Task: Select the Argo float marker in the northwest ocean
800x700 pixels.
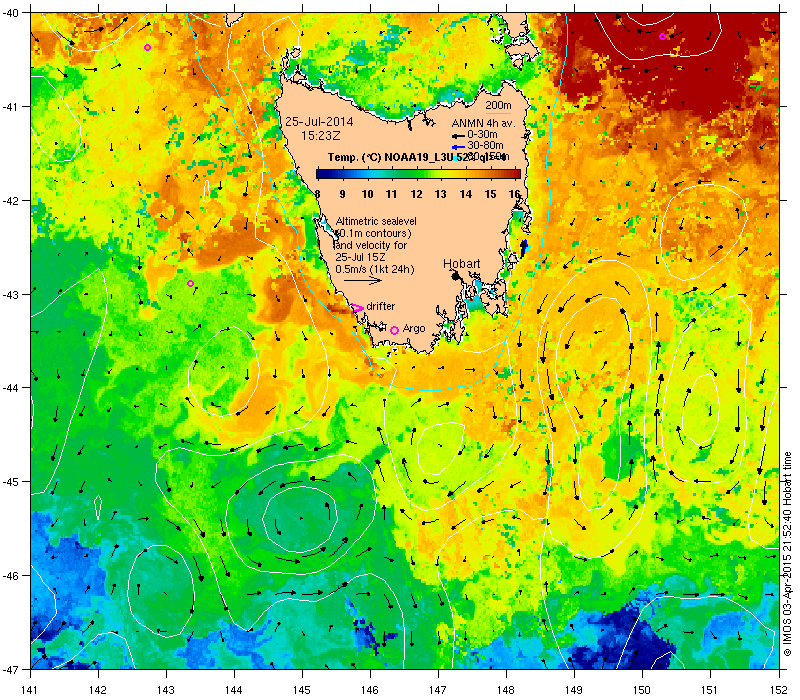Action: (x=147, y=47)
